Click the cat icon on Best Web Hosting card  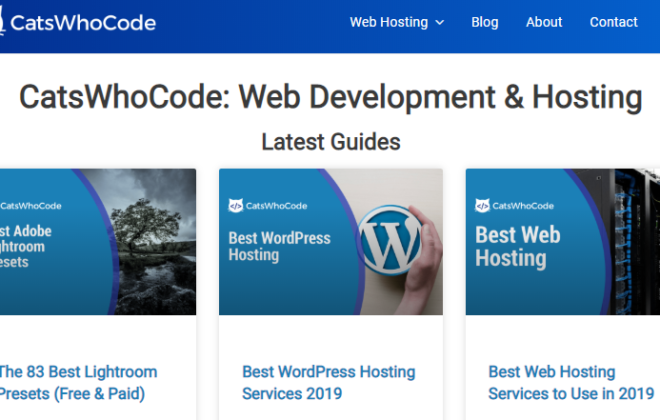click(x=482, y=205)
